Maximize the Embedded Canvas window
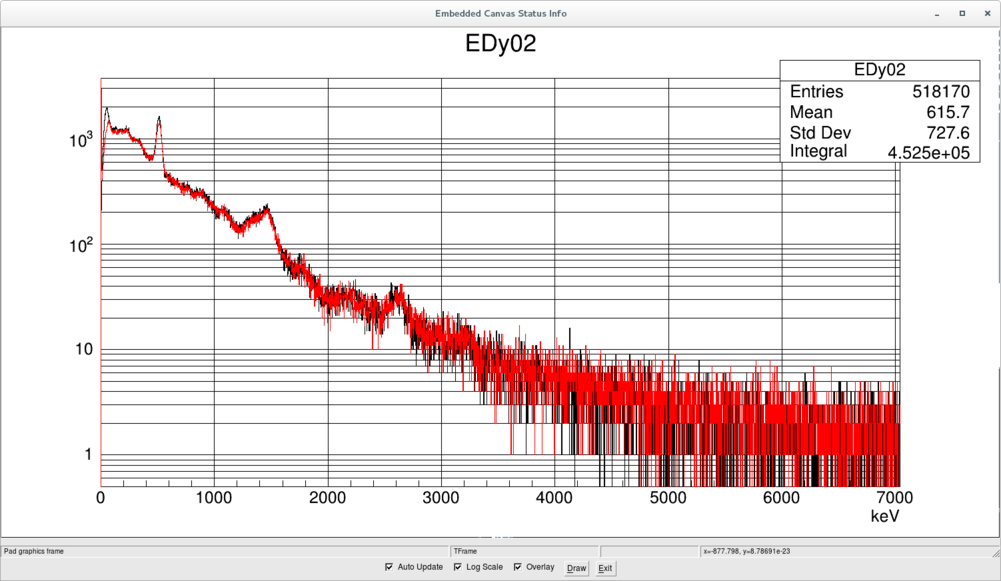This screenshot has width=1001, height=581. [962, 13]
